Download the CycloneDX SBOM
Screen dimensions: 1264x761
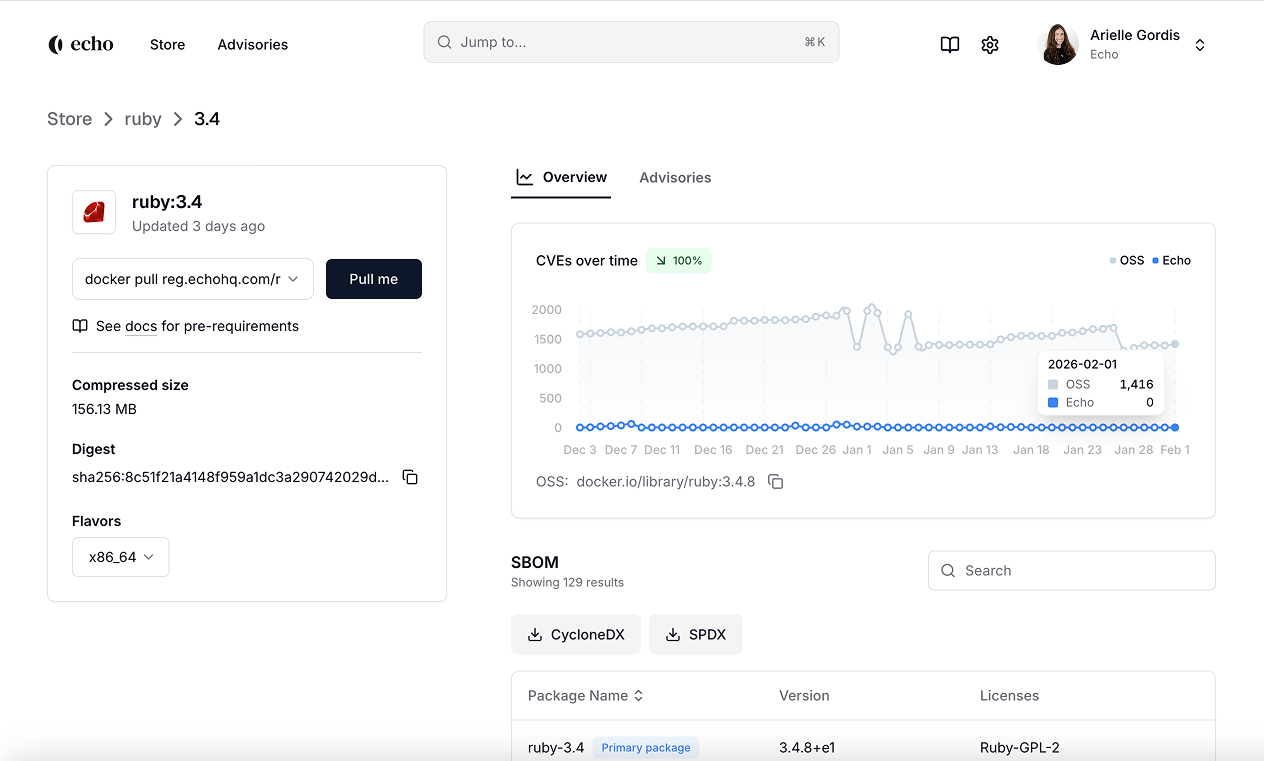[x=576, y=634]
